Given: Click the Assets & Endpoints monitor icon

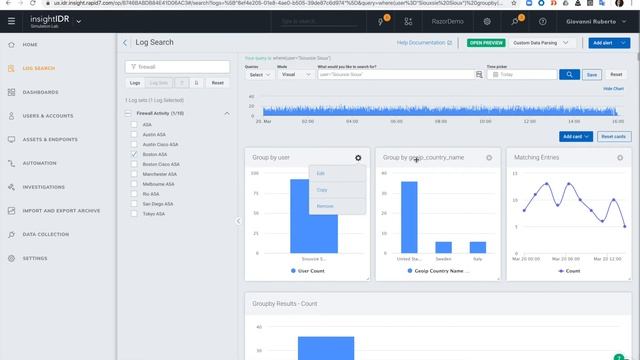Looking at the screenshot, I should pyautogui.click(x=11, y=140).
